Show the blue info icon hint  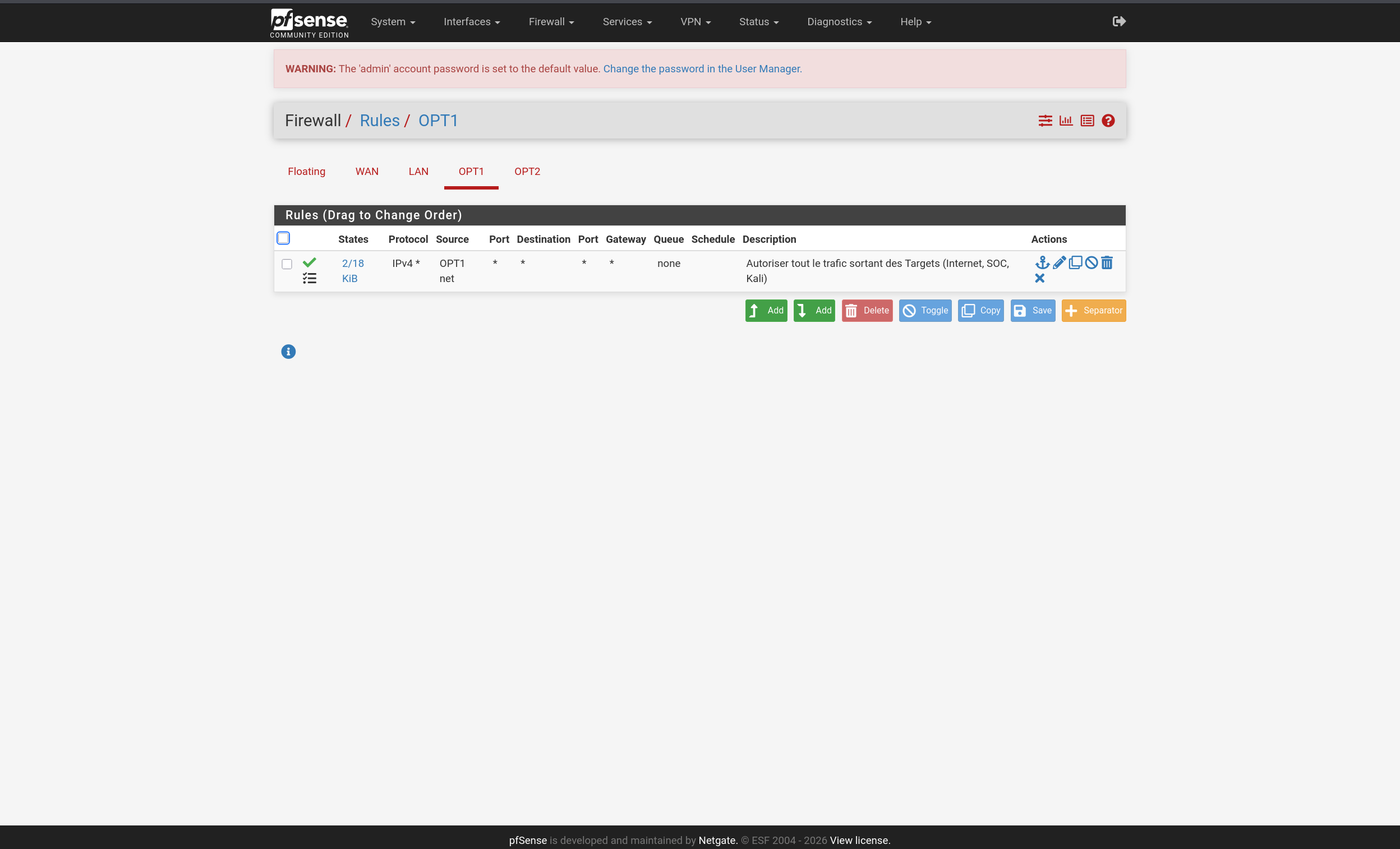click(x=289, y=352)
